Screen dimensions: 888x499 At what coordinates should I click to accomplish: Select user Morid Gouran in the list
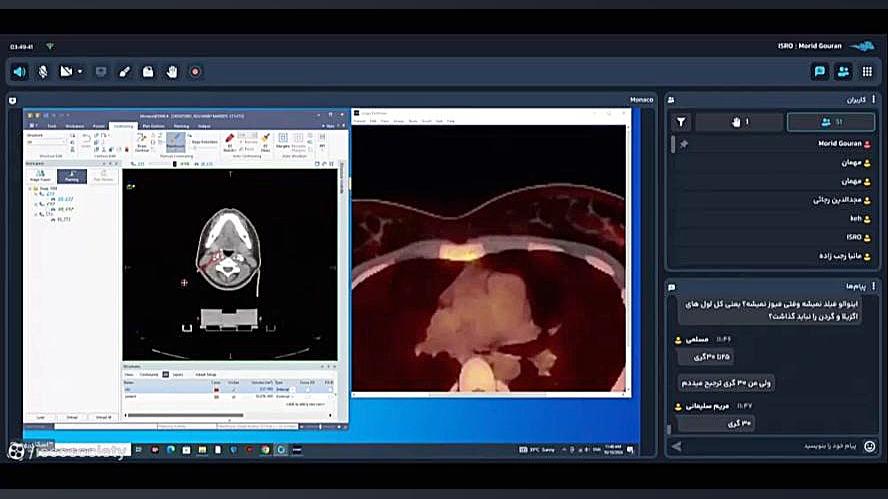tap(844, 144)
